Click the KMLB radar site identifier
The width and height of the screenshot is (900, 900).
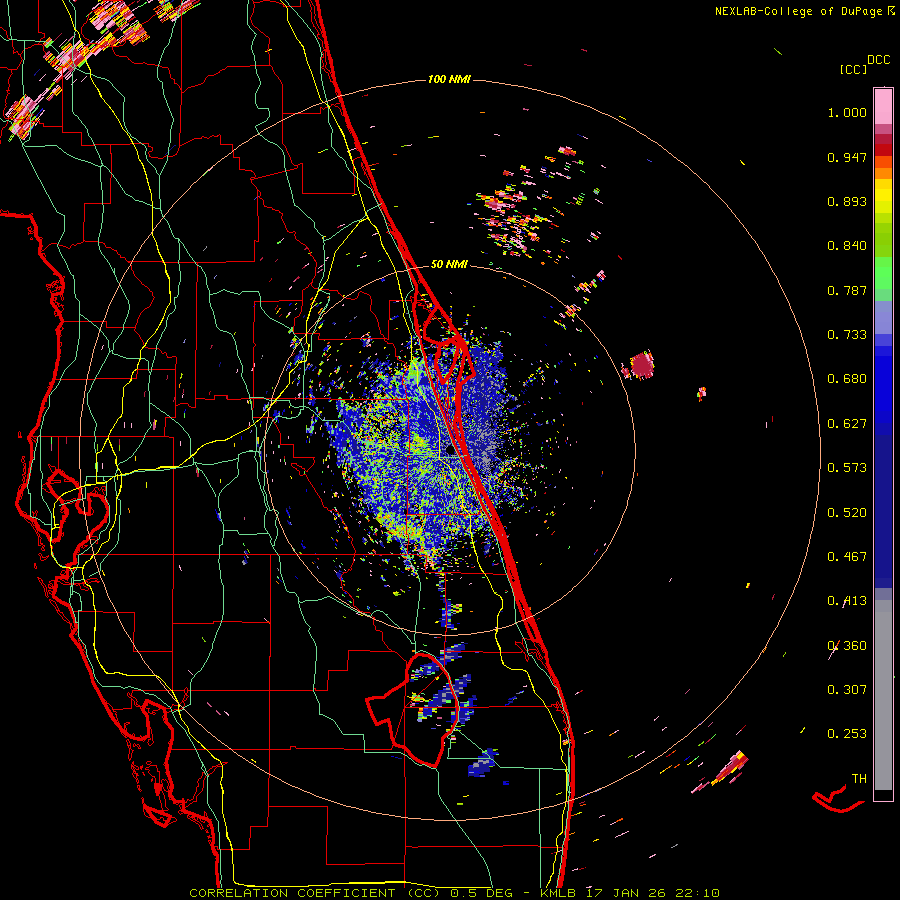point(558,893)
